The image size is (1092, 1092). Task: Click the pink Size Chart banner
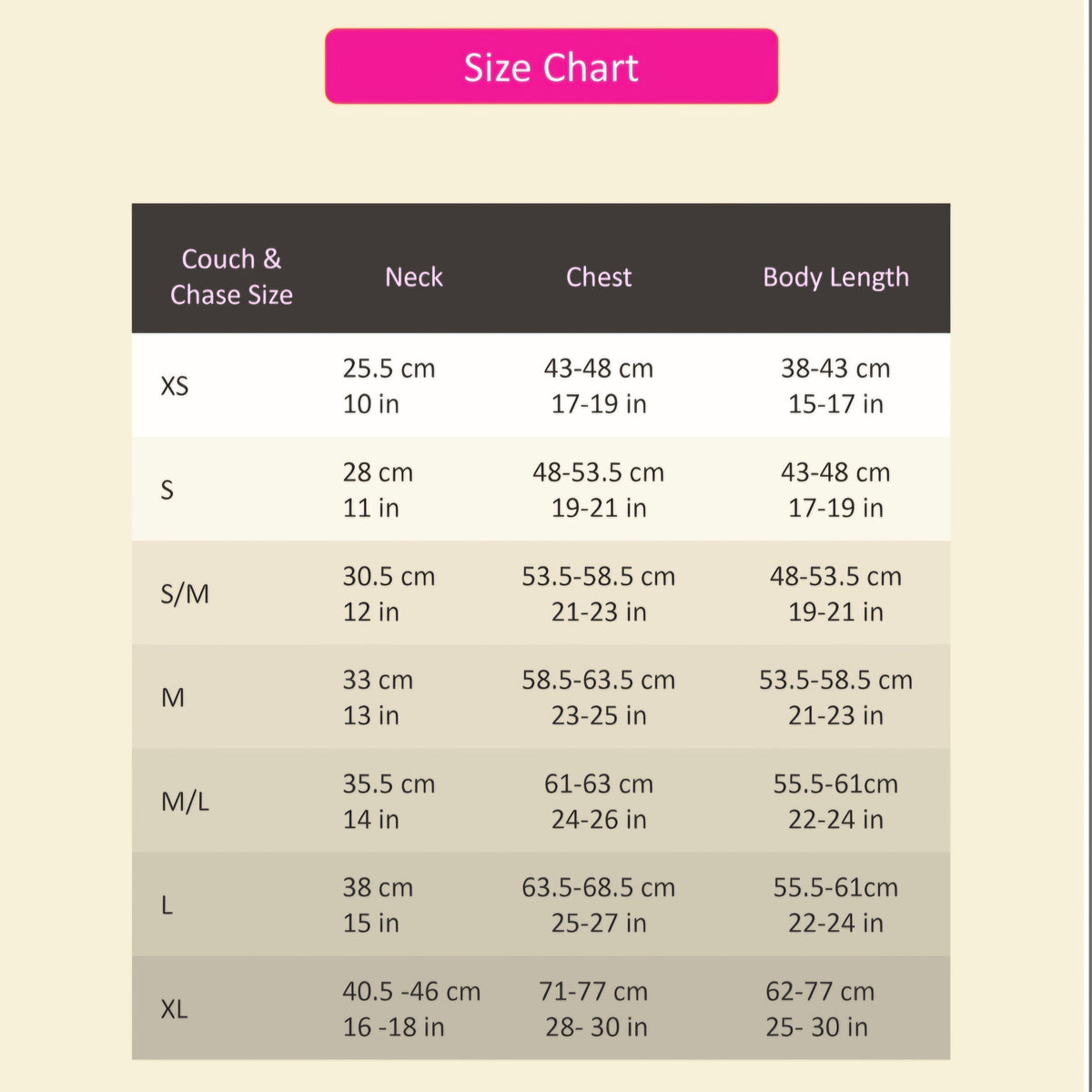coord(551,66)
